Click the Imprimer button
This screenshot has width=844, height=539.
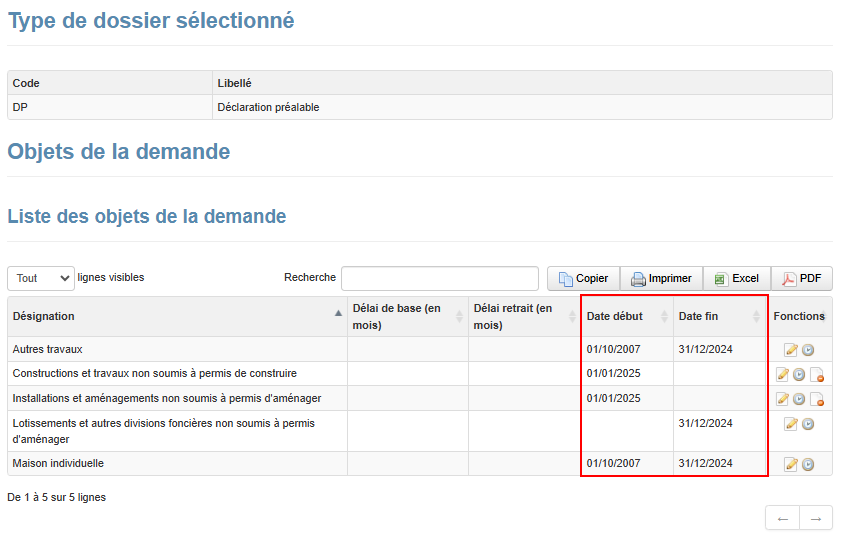661,279
